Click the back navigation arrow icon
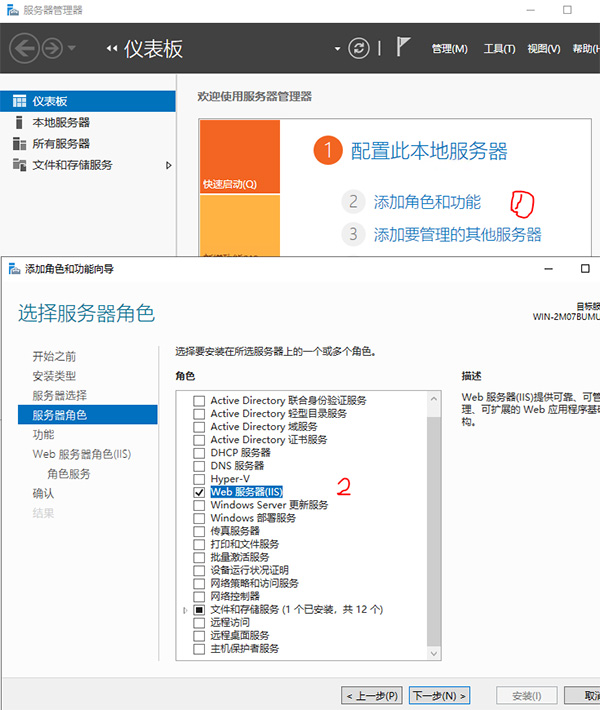The width and height of the screenshot is (600, 710). click(24, 48)
